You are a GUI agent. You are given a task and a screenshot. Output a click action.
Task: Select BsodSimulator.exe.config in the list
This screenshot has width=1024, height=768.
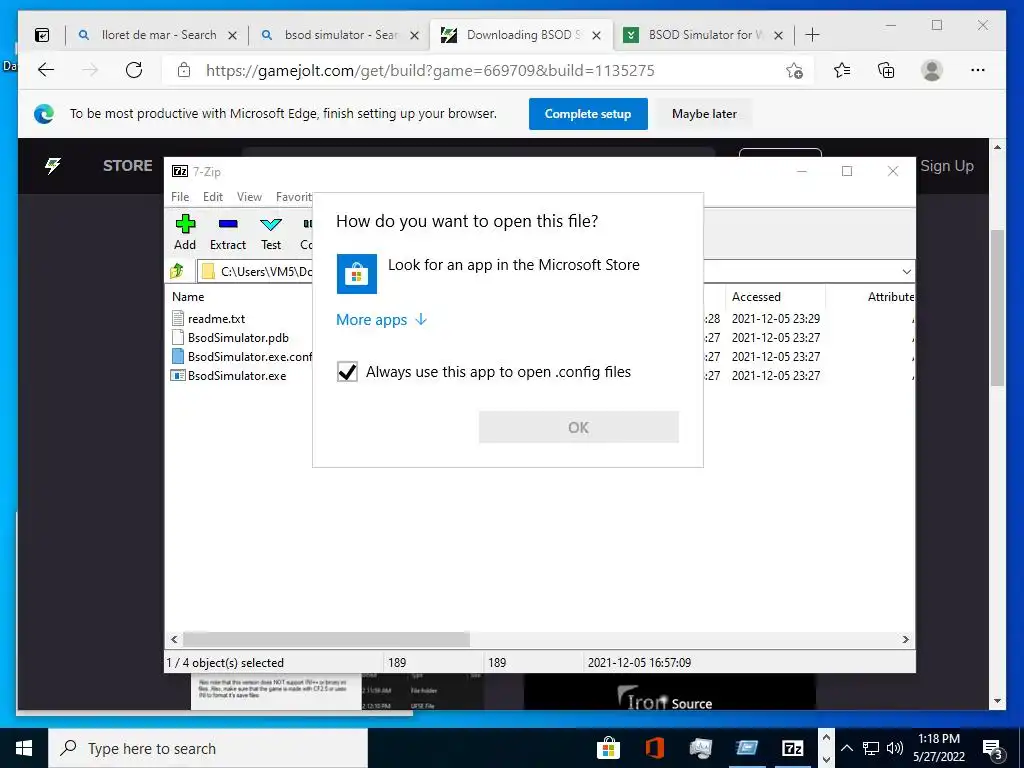(x=242, y=357)
